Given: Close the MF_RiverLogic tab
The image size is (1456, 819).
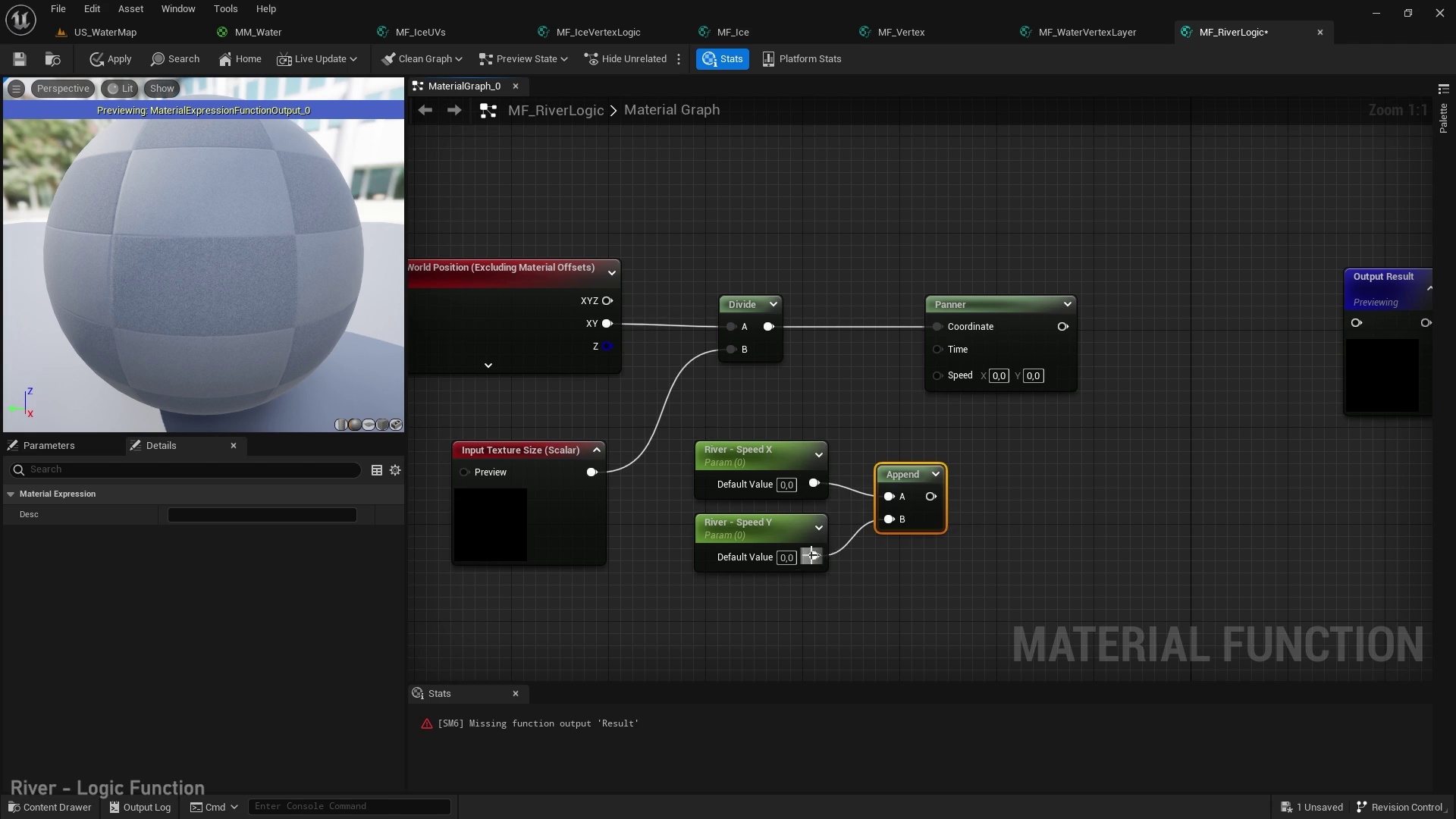Looking at the screenshot, I should point(1320,33).
